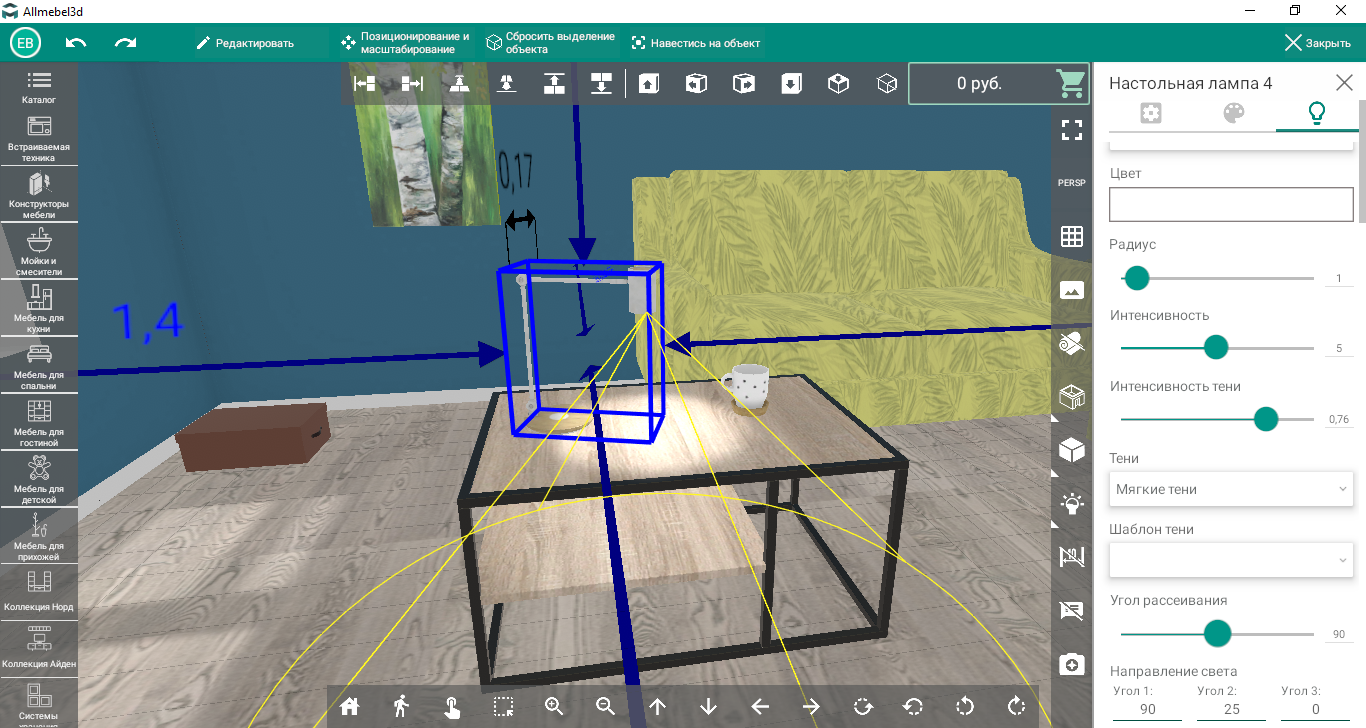Open the Шаблон тени dropdown
This screenshot has height=728, width=1366.
click(x=1231, y=560)
